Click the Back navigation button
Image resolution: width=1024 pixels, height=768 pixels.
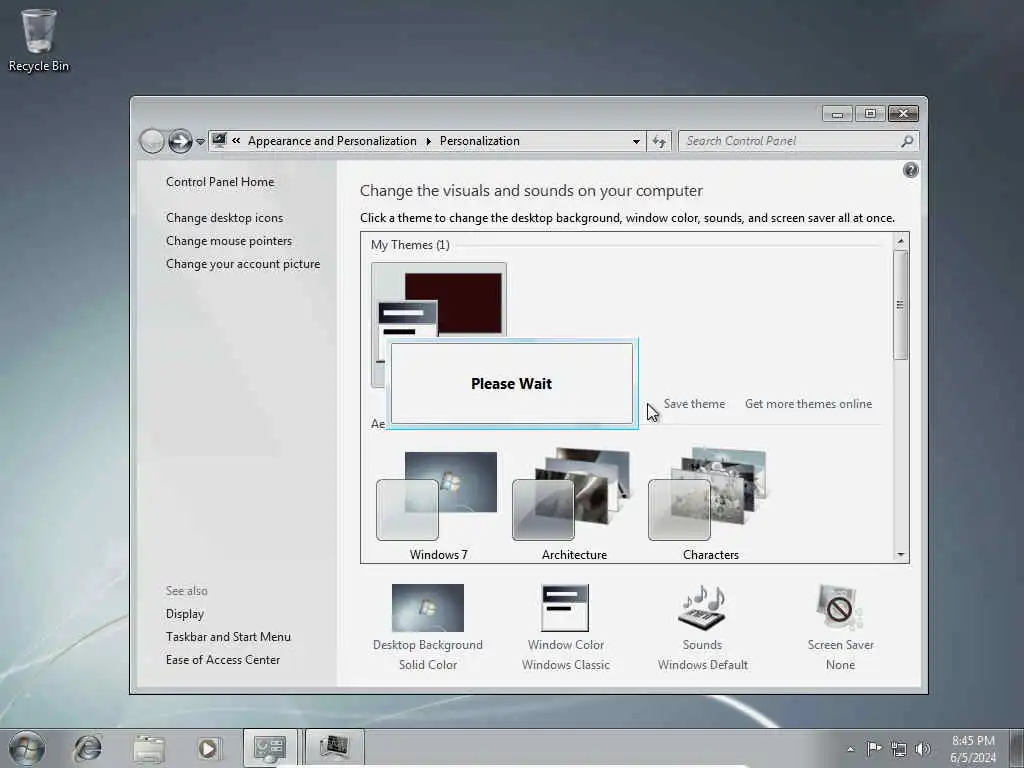click(x=152, y=141)
